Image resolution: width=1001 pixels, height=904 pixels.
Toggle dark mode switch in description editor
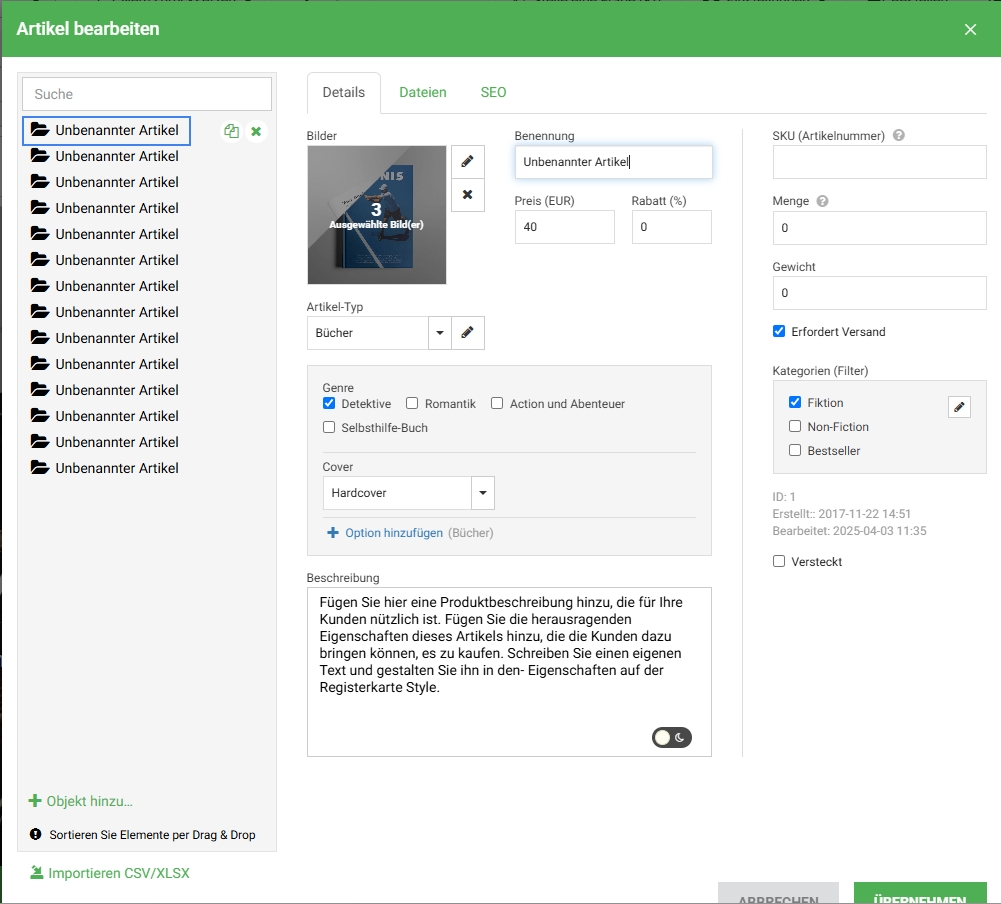[671, 738]
